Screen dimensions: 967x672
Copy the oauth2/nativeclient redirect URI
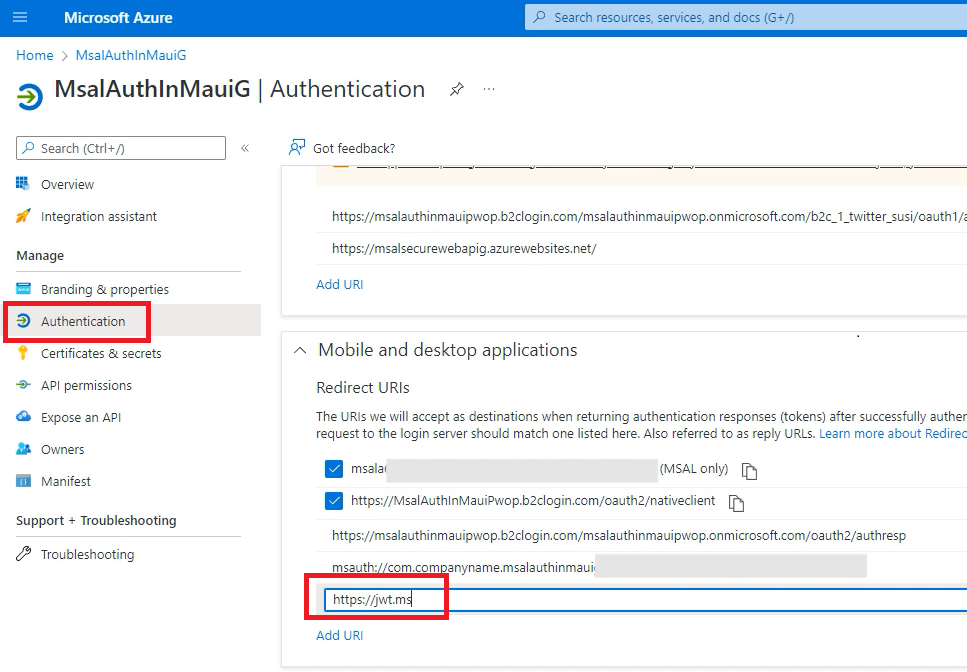tap(736, 503)
